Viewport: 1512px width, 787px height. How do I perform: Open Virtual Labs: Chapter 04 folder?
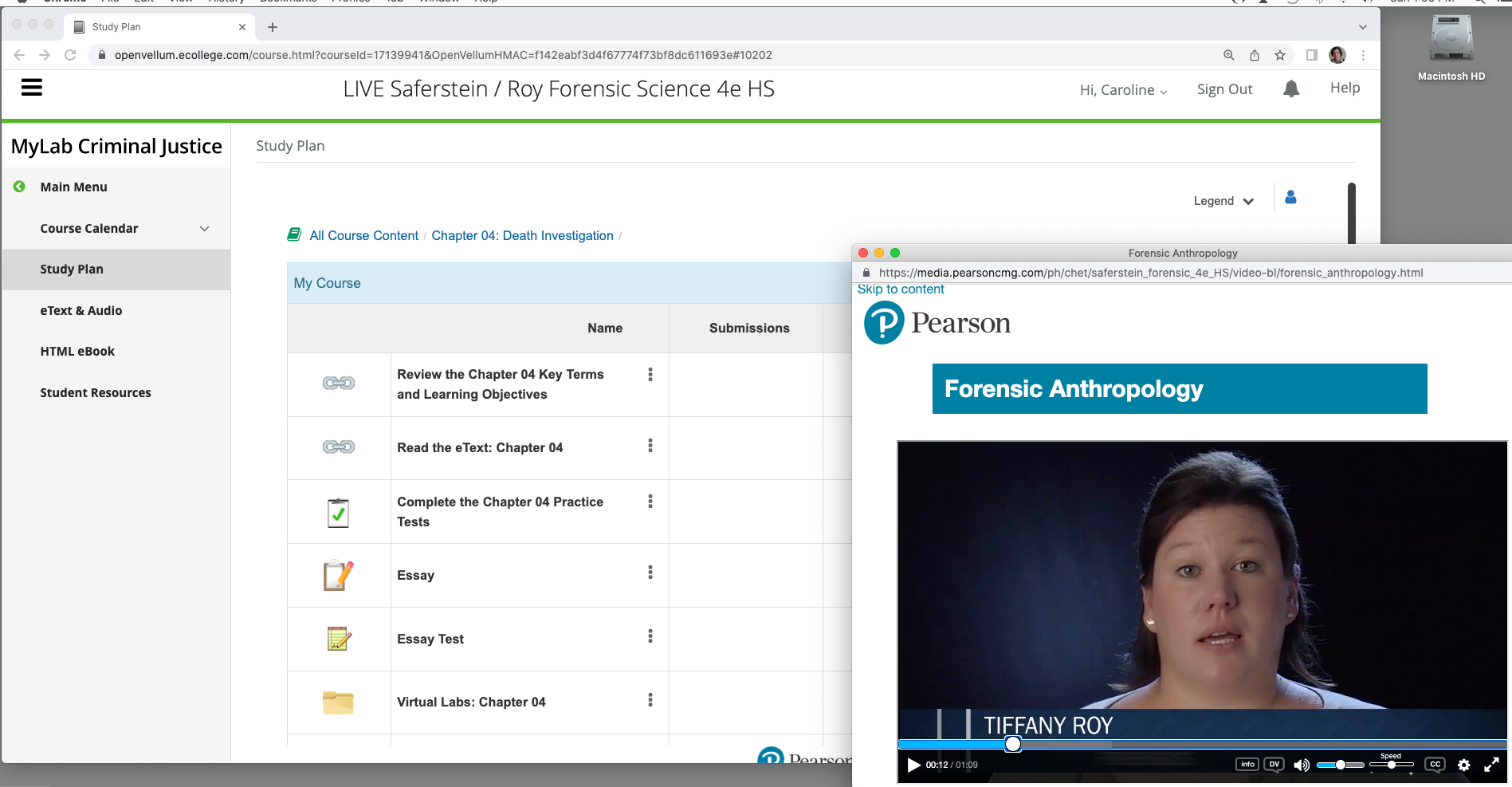tap(471, 702)
